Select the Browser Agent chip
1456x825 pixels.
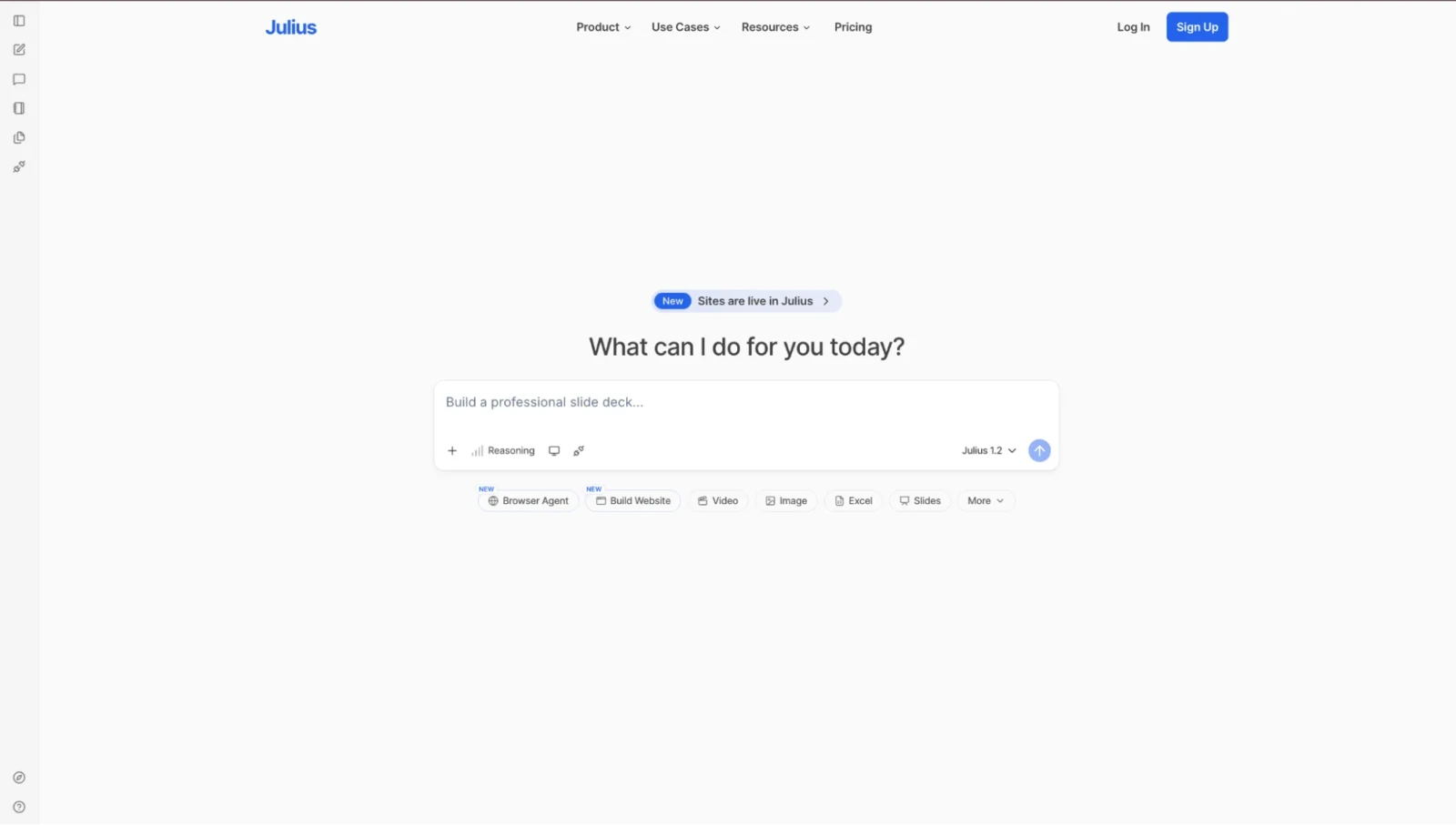click(529, 501)
